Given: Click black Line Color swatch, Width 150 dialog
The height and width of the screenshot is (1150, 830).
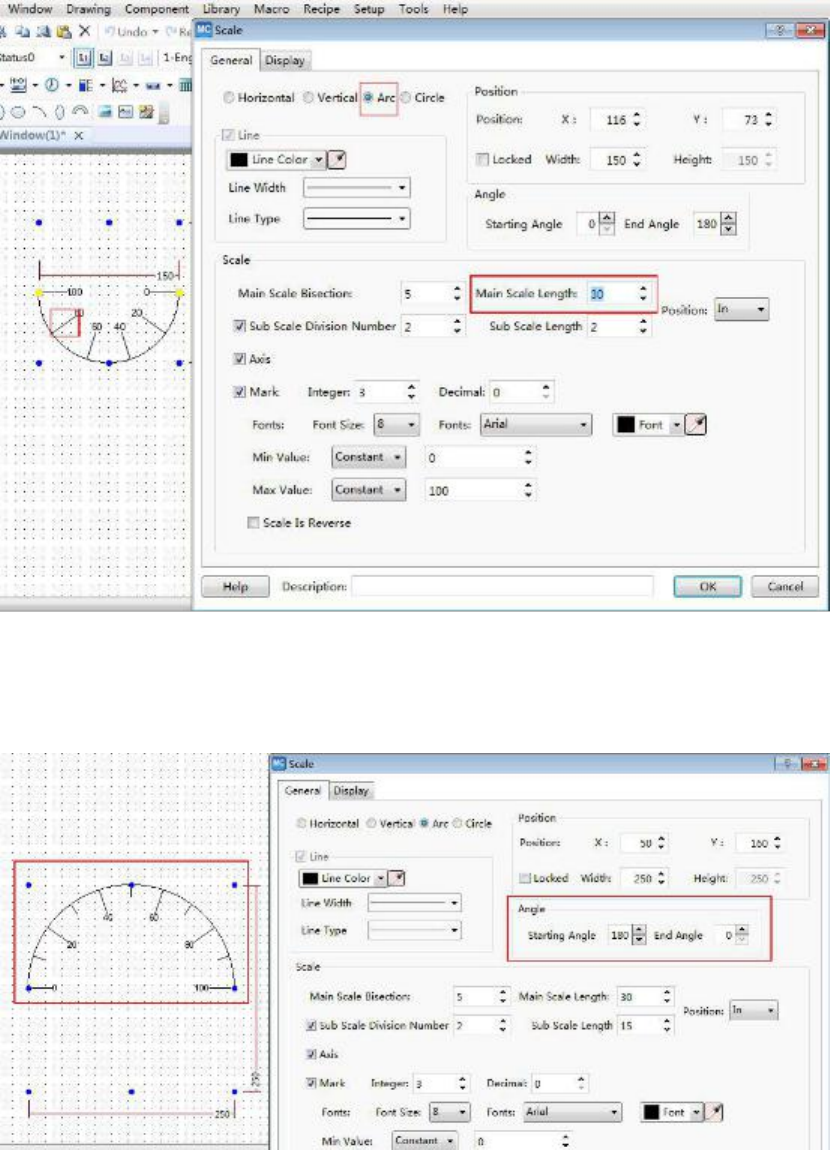Looking at the screenshot, I should 238,159.
